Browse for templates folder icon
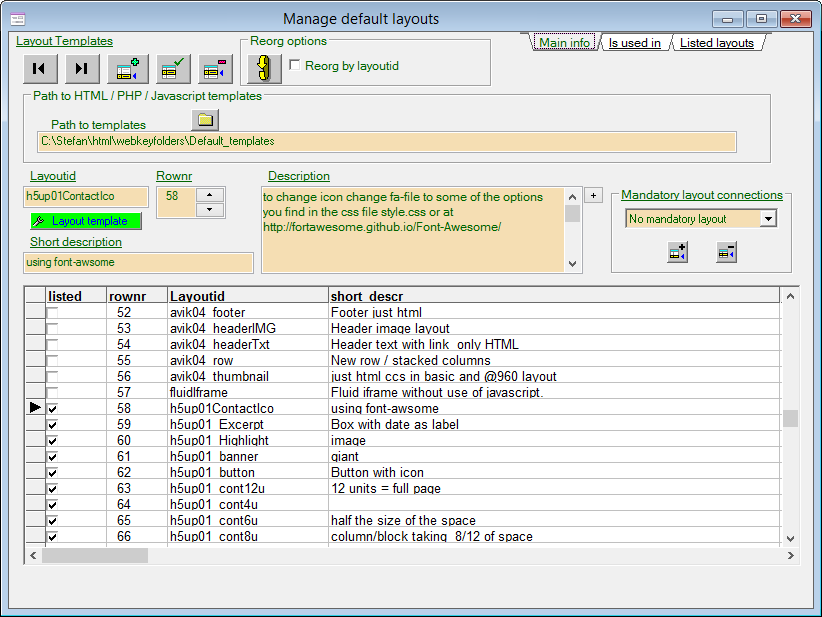The image size is (822, 617). pyautogui.click(x=205, y=120)
